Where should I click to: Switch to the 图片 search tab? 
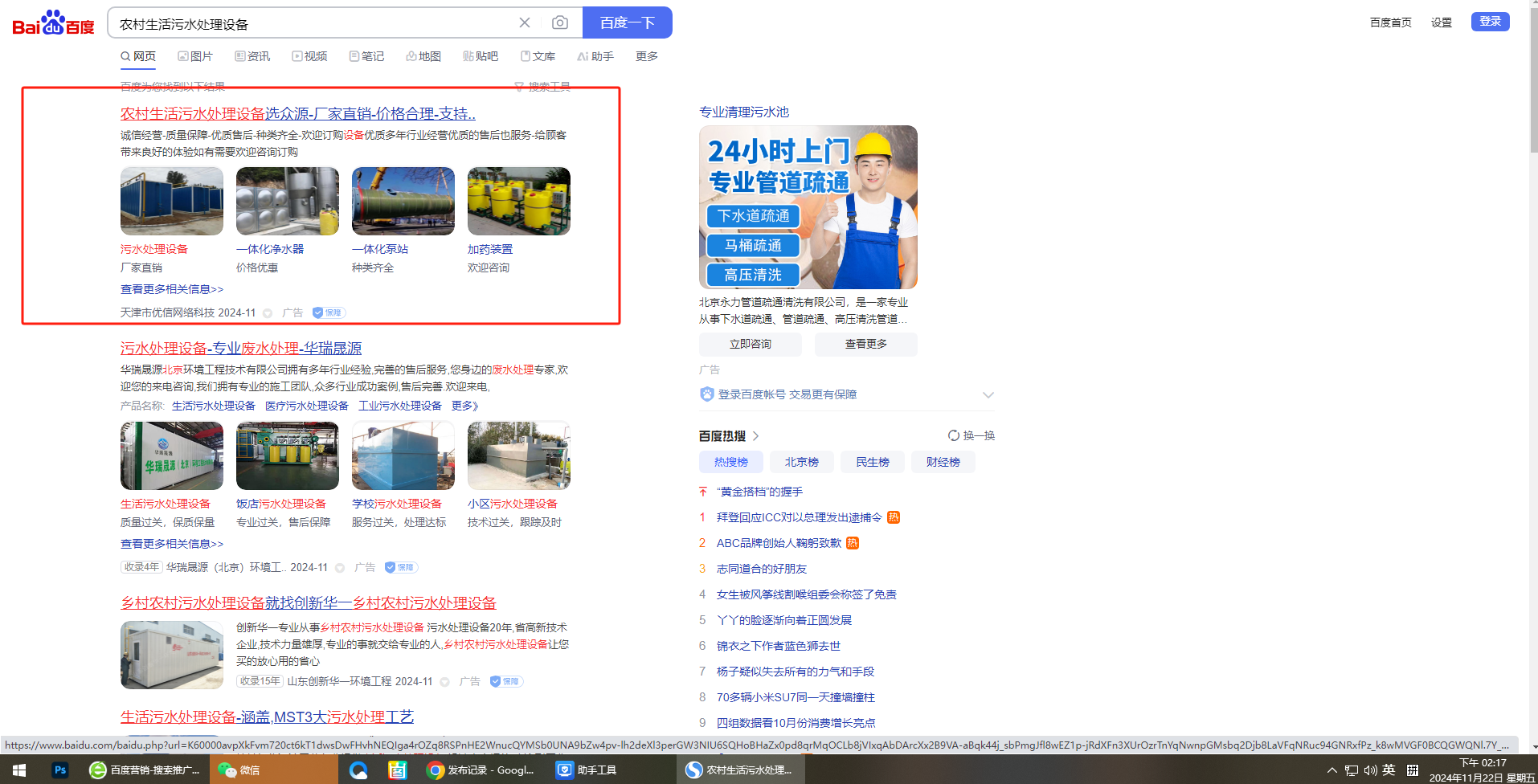(195, 56)
